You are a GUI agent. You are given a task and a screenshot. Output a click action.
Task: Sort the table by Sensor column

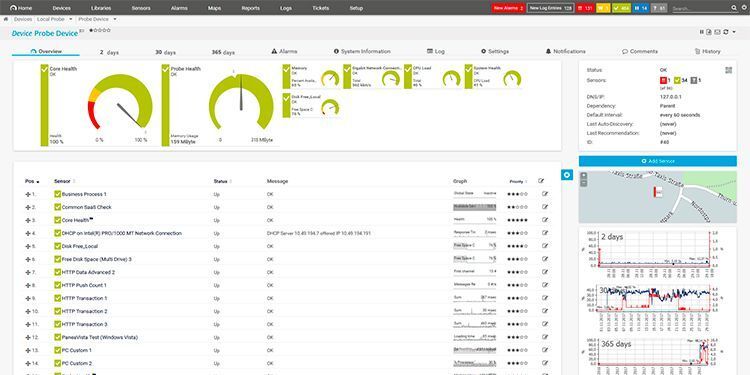pyautogui.click(x=65, y=181)
